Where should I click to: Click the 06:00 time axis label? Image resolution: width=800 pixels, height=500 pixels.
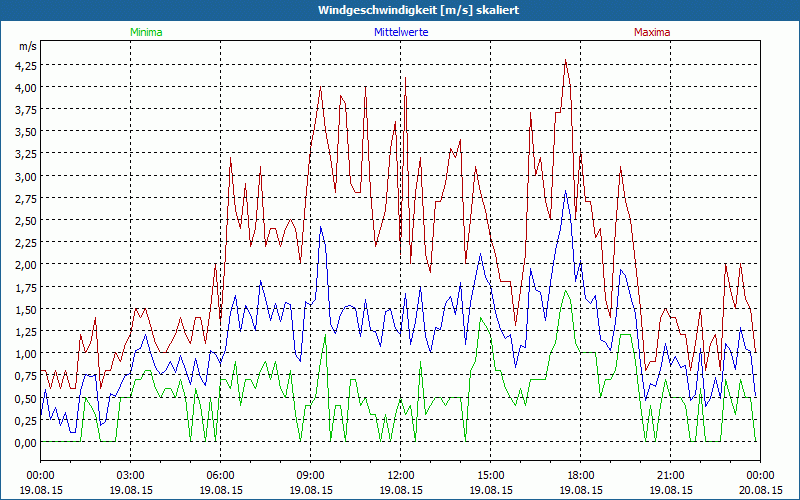point(220,476)
